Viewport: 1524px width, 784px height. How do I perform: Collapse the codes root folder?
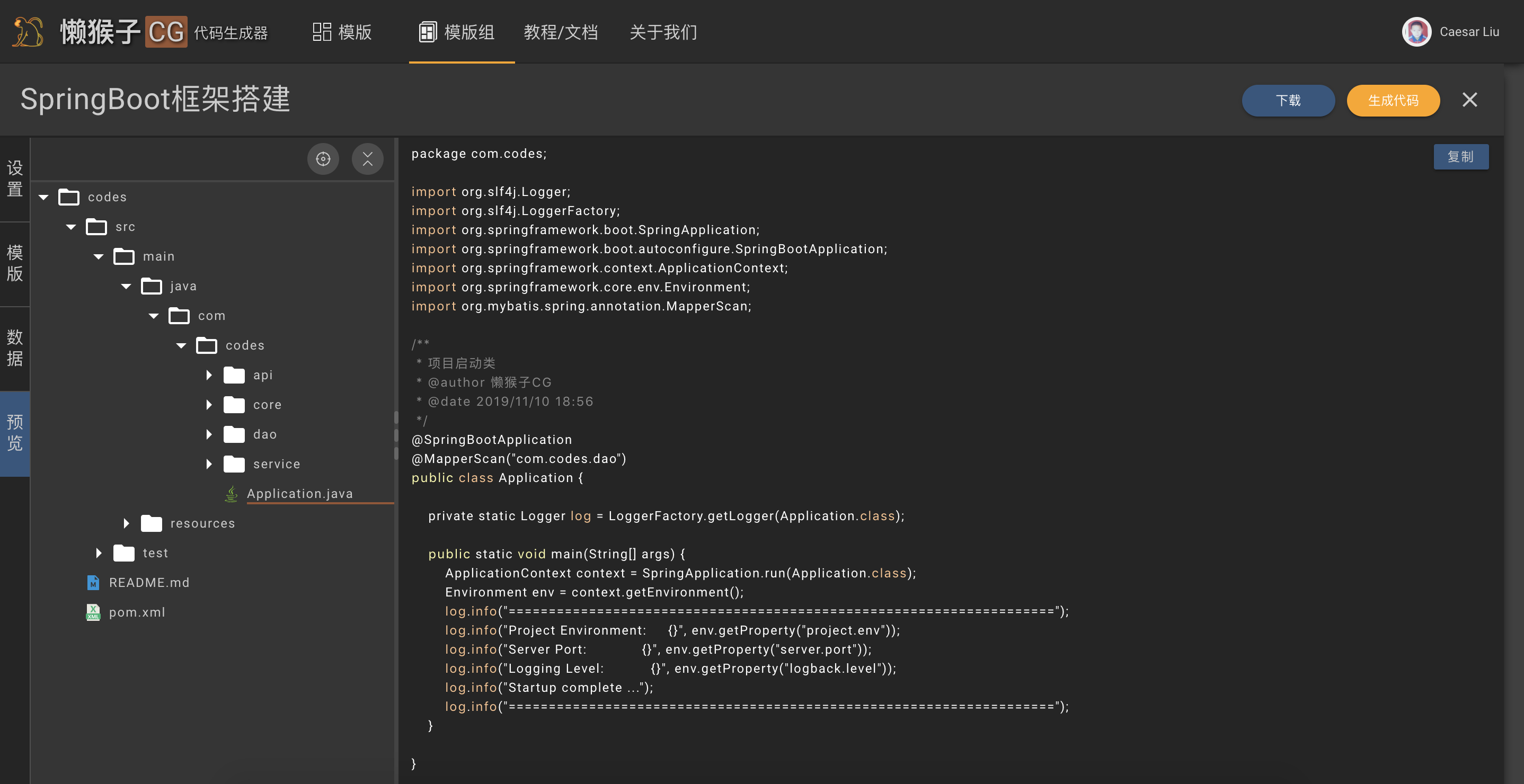click(x=43, y=197)
